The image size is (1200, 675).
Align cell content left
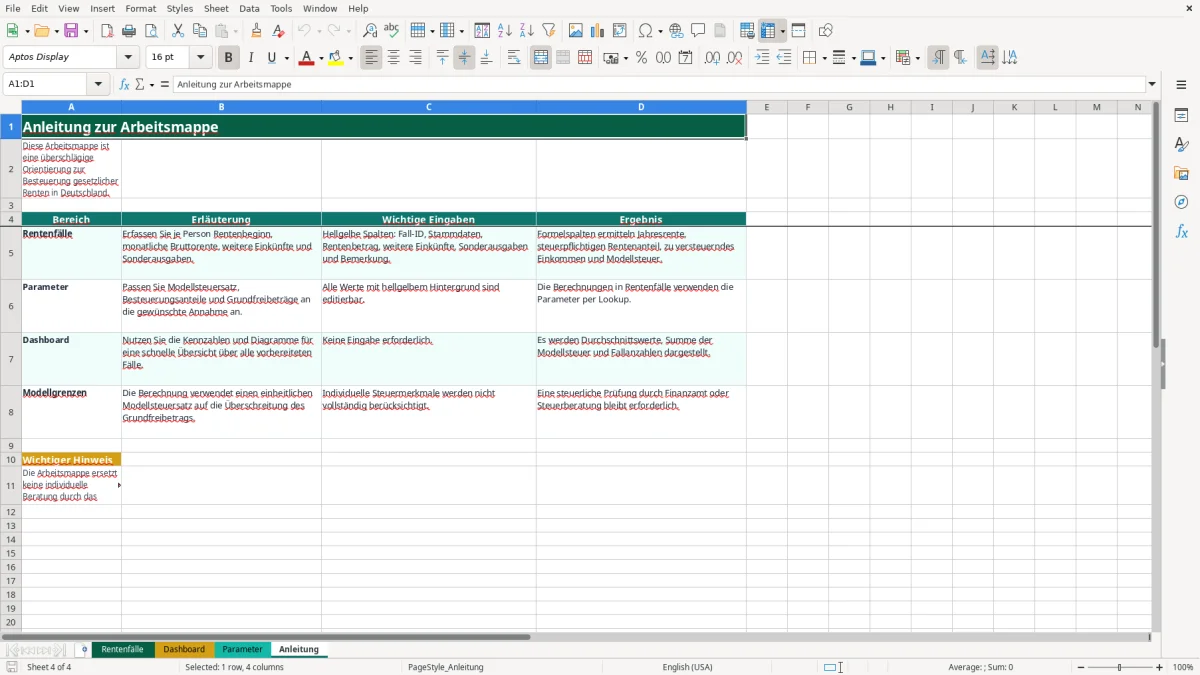pos(372,58)
